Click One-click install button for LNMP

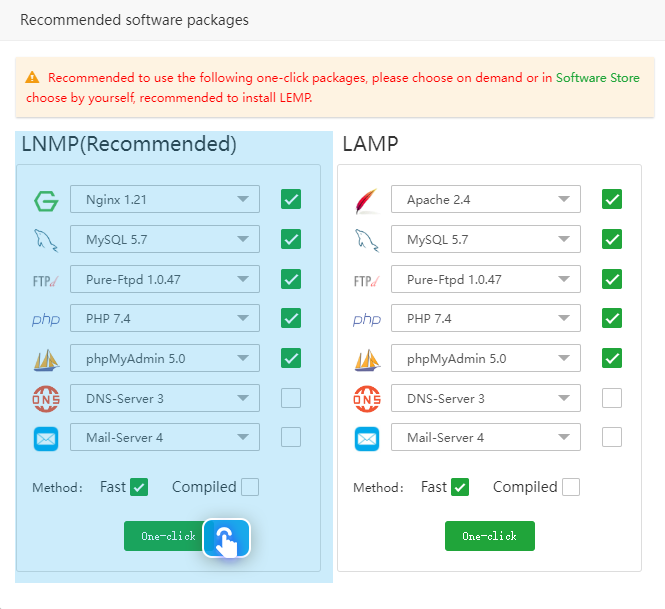168,536
